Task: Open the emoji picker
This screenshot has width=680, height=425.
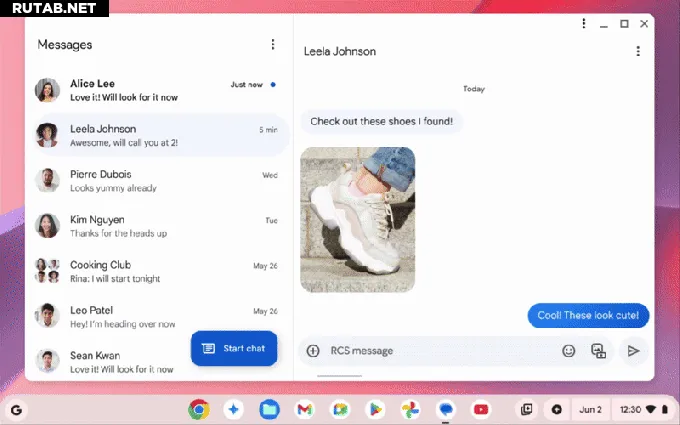Action: (569, 350)
